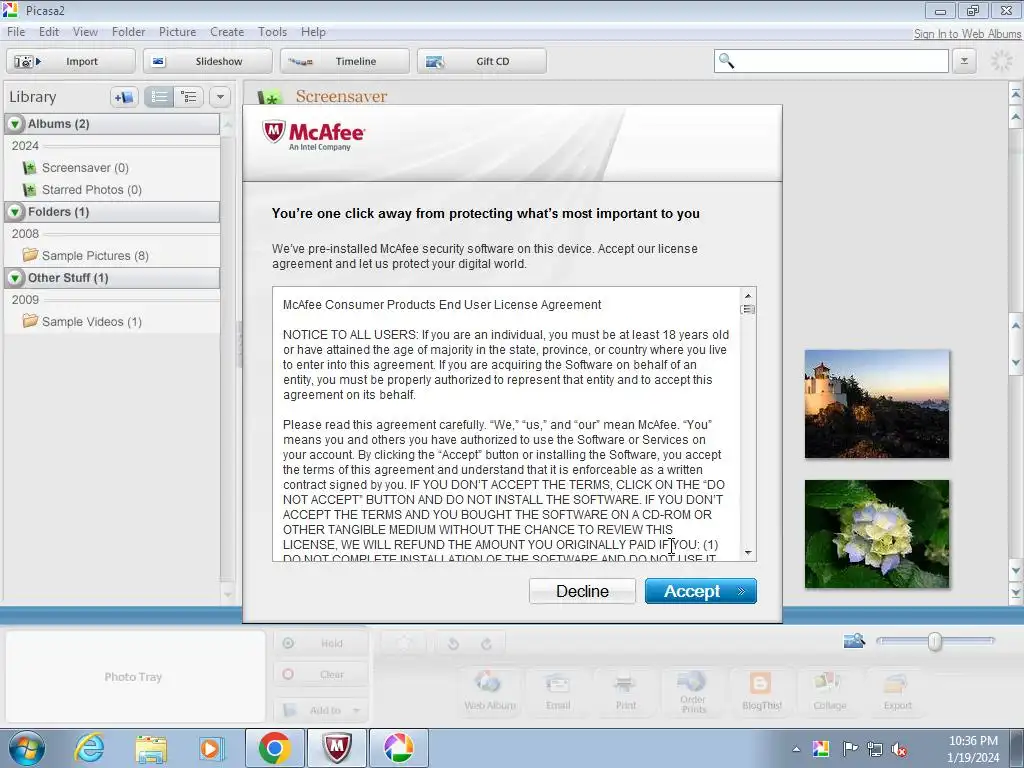Click the BlogThis! icon
Viewport: 1024px width, 768px height.
point(761,691)
